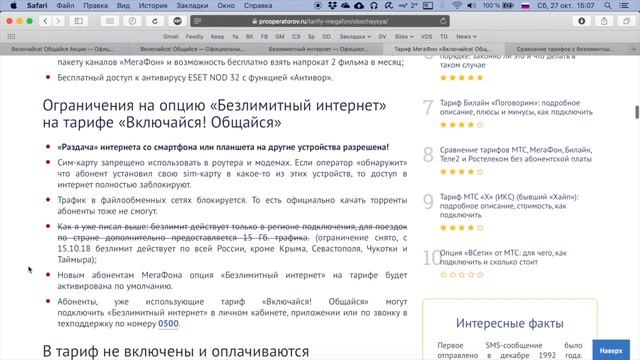640x360 pixels.
Task: Open the Dropbox menu bar icon
Action: (332, 5)
